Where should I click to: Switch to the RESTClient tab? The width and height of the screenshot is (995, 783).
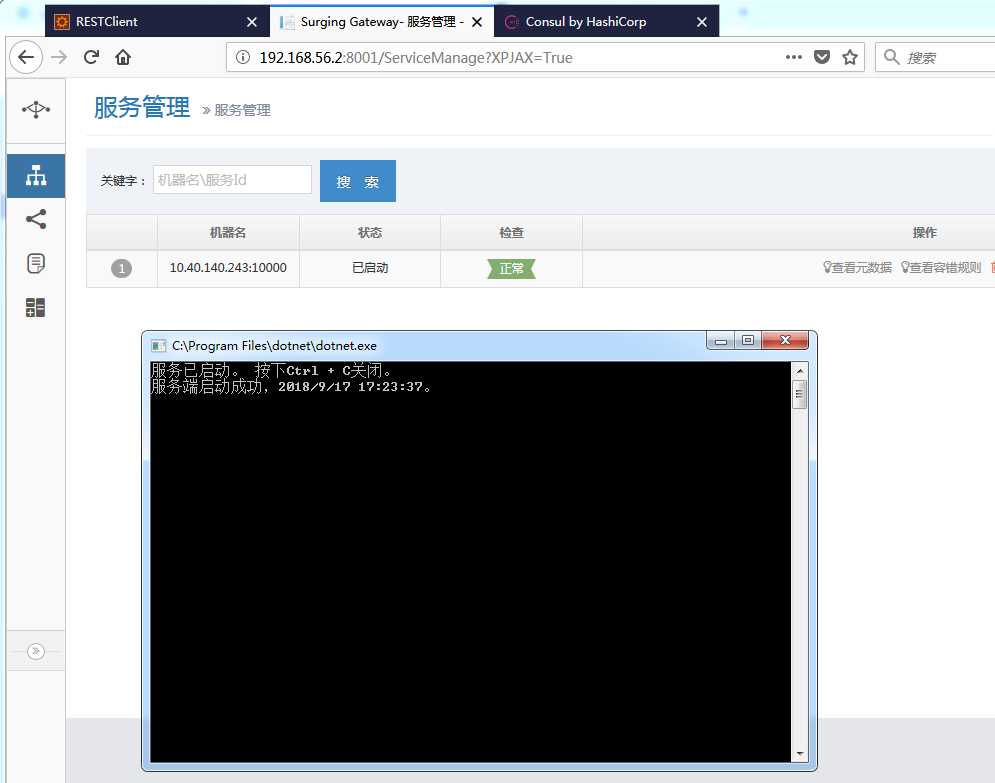click(x=157, y=22)
